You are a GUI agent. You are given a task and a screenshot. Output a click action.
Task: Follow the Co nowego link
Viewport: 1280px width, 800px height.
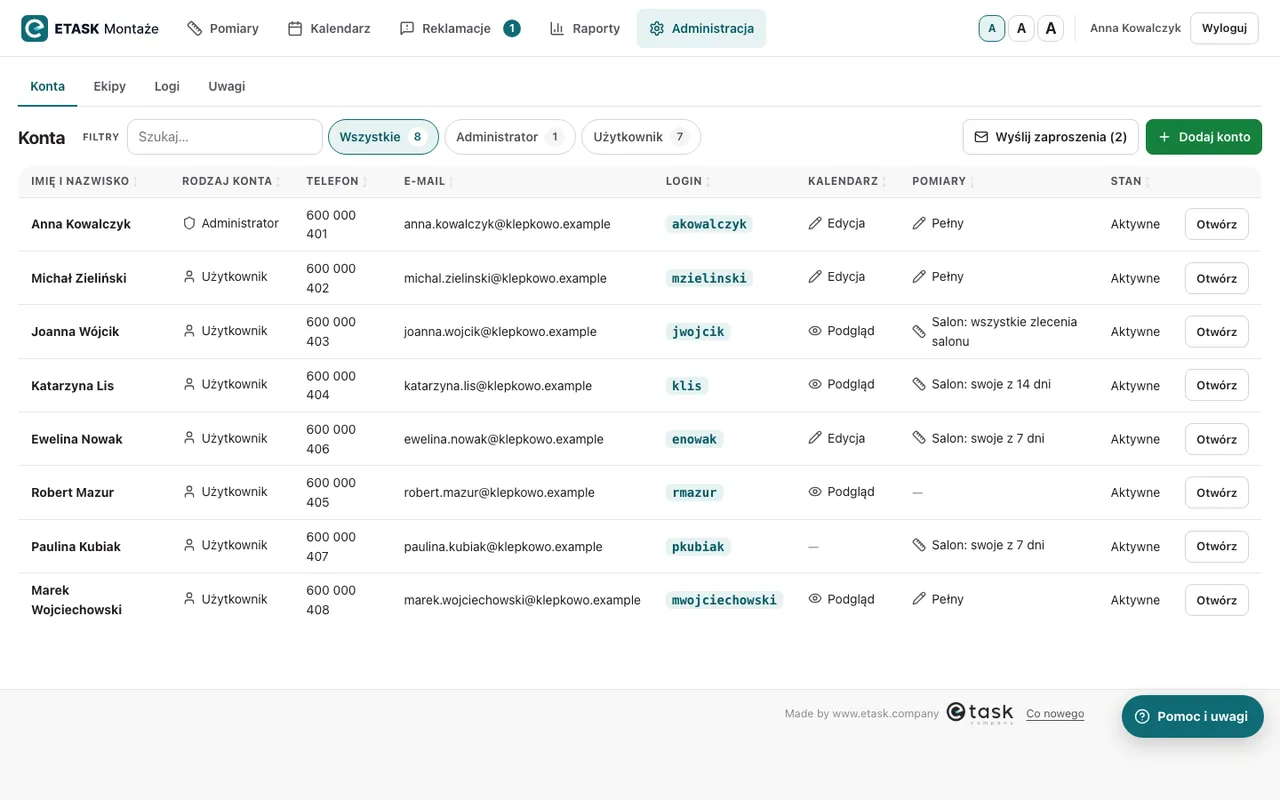coord(1055,714)
